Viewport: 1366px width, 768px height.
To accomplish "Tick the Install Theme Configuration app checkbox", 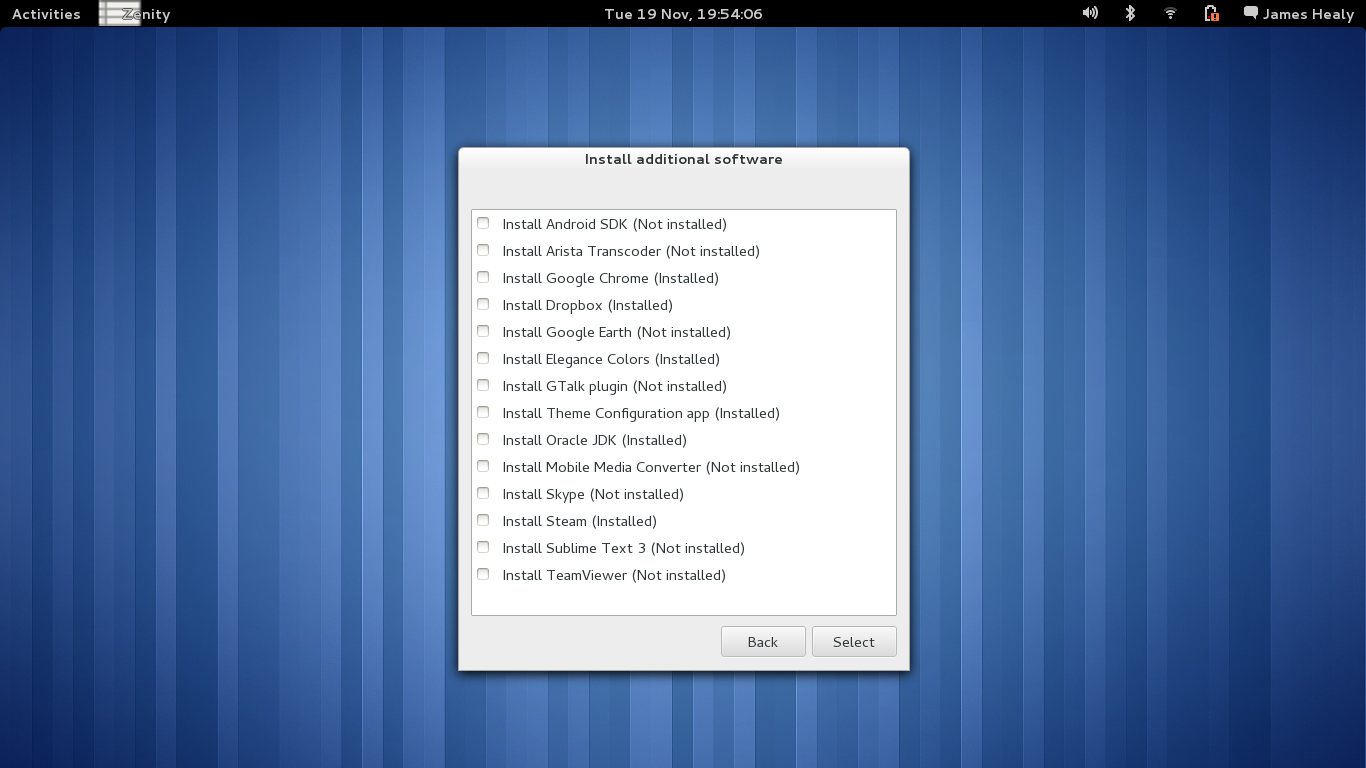I will [483, 412].
